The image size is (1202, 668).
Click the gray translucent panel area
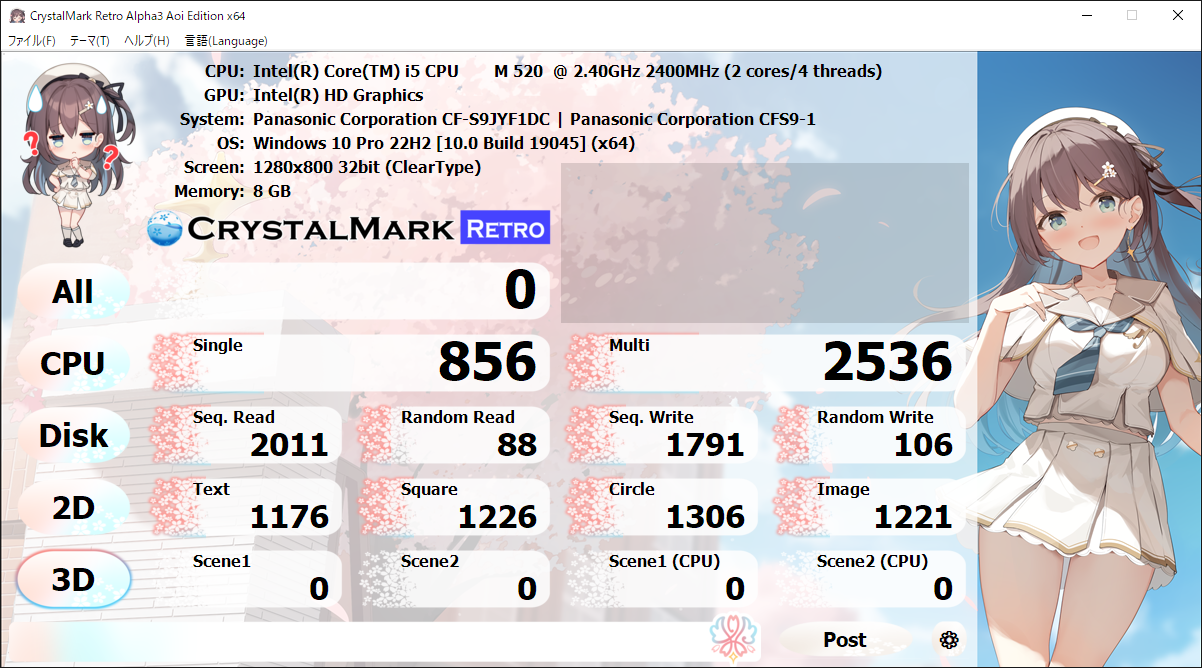765,243
